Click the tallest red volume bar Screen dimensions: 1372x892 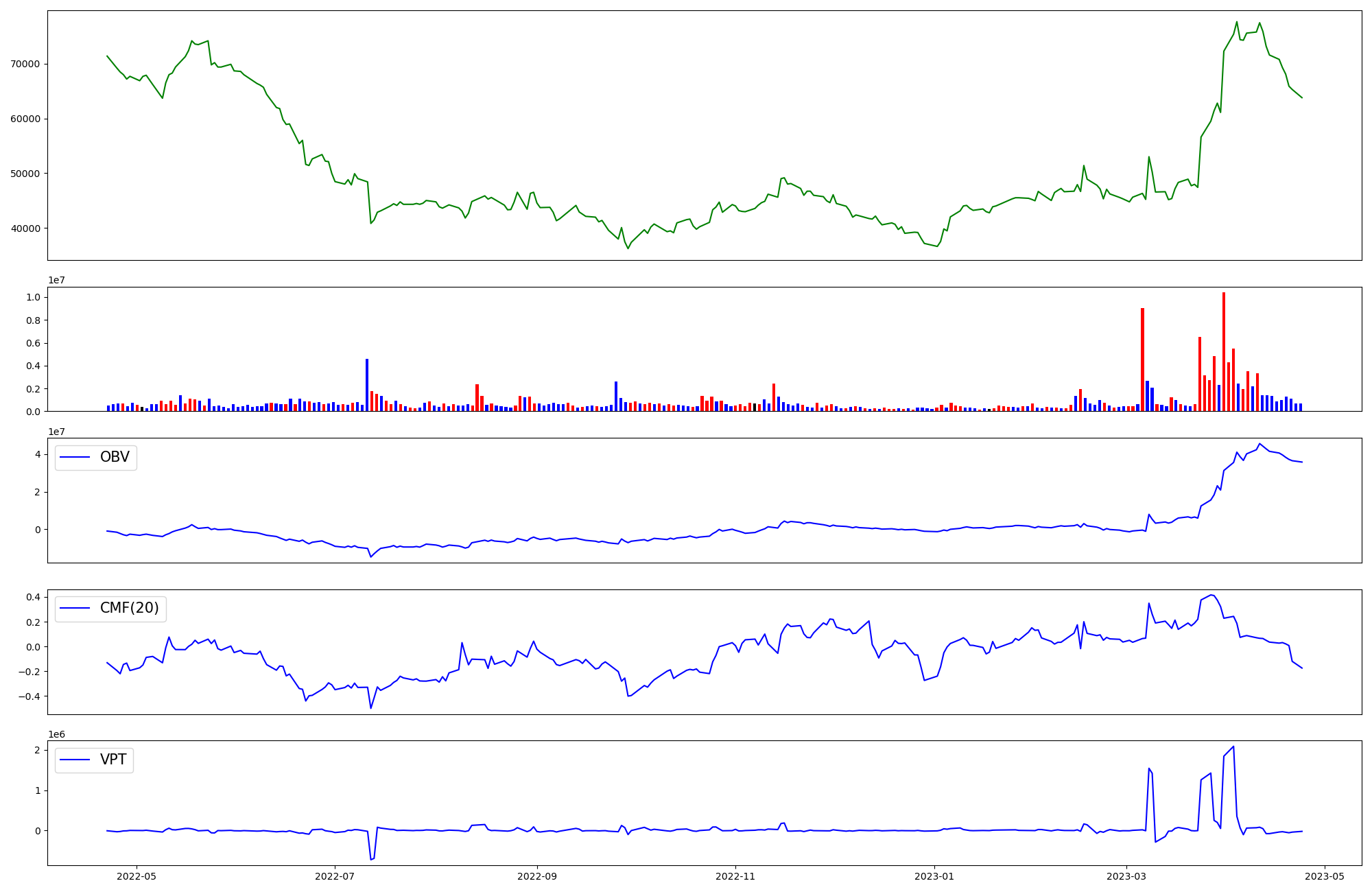click(x=1223, y=351)
